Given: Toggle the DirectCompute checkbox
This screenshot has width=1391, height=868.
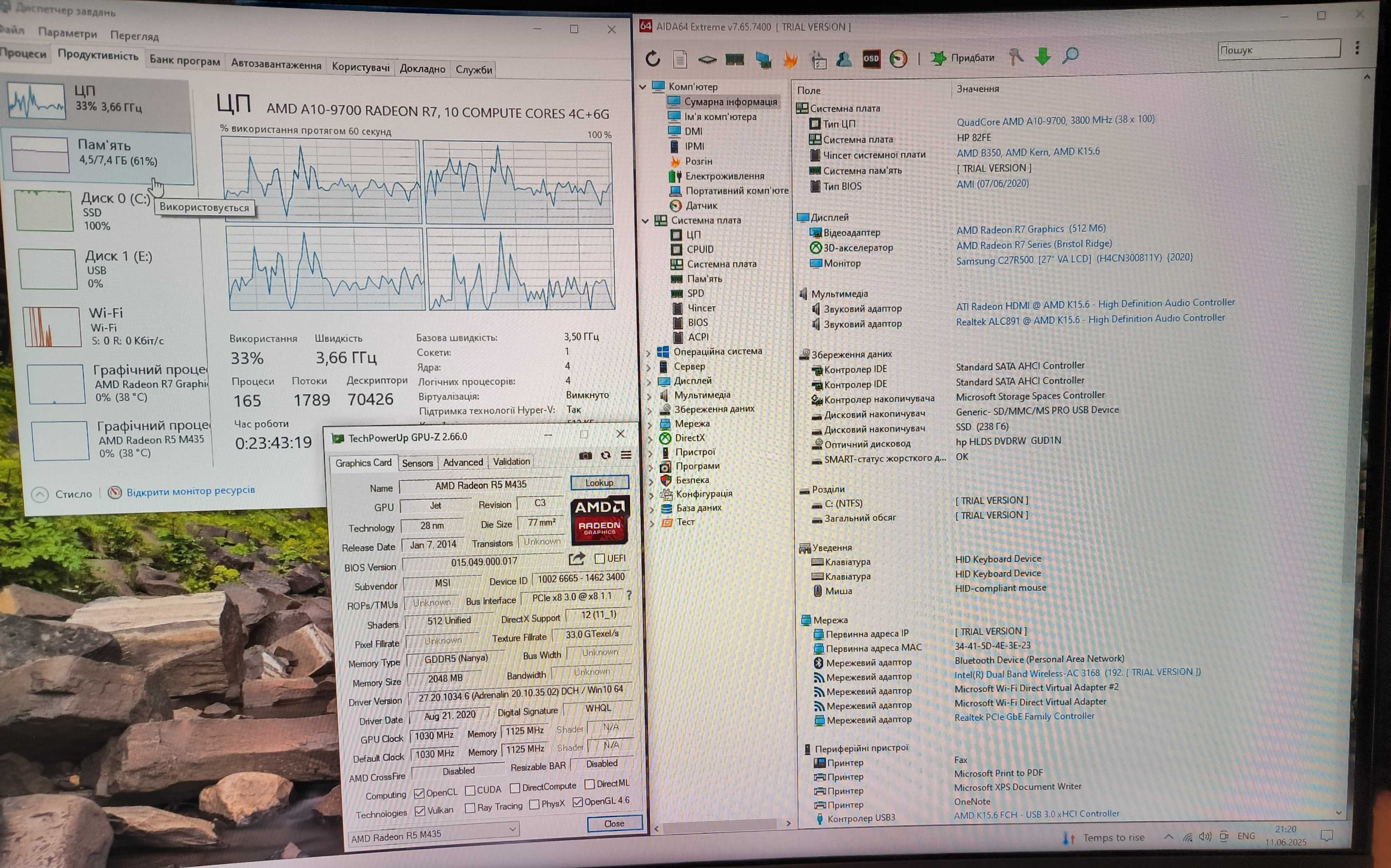Looking at the screenshot, I should coord(515,788).
